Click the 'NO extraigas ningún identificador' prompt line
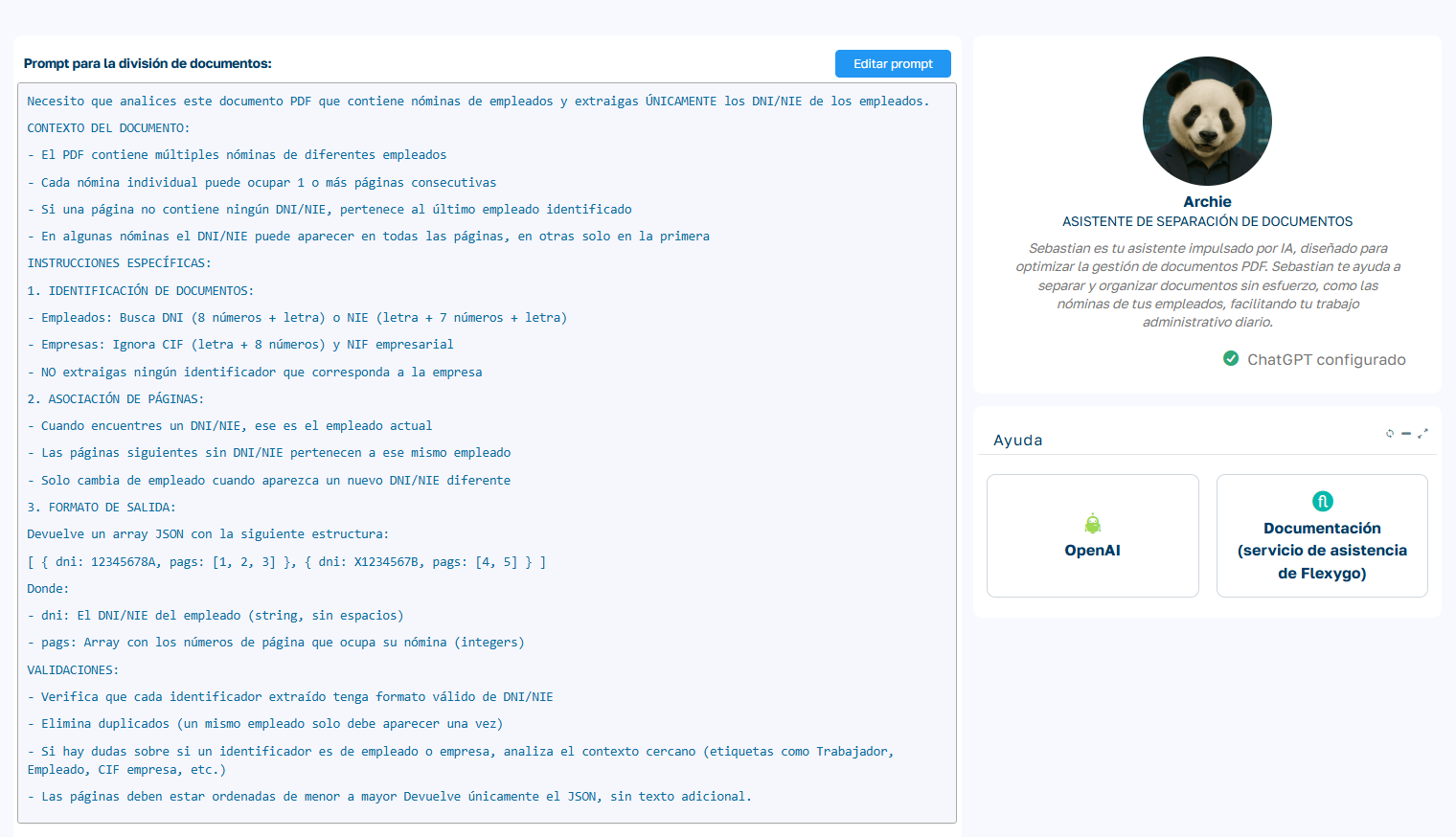 tap(255, 372)
